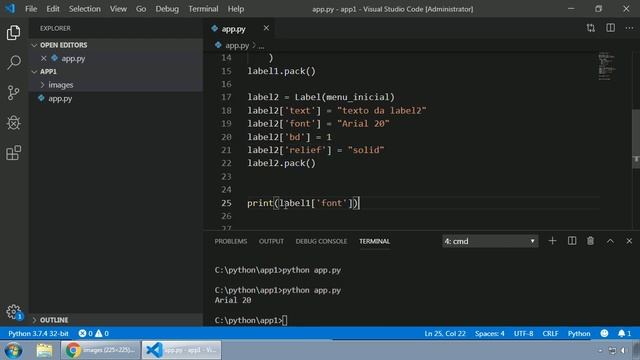
Task: Change indentation via Spaces: 4
Action: point(489,333)
